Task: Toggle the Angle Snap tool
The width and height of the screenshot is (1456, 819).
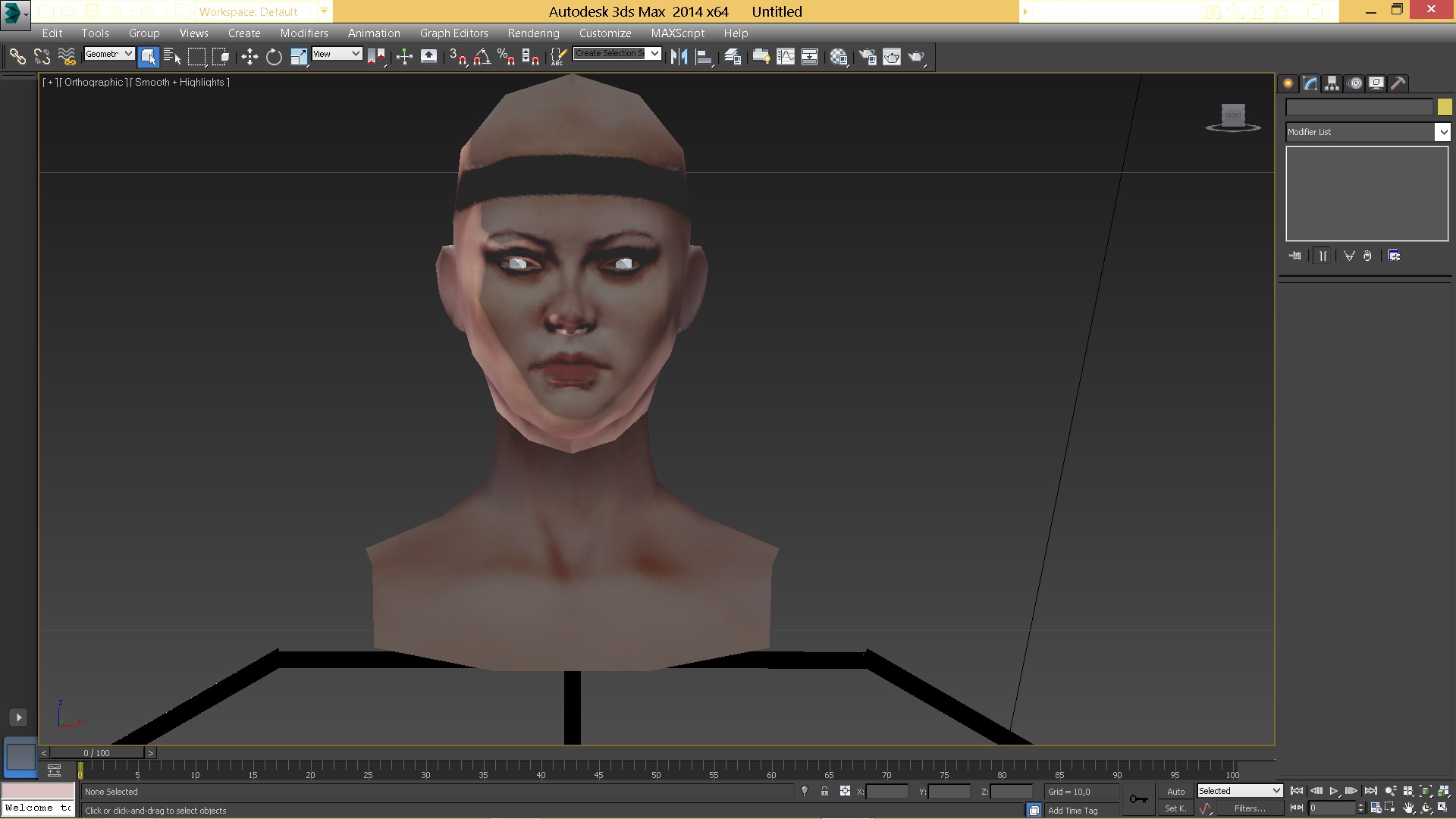Action: 482,57
